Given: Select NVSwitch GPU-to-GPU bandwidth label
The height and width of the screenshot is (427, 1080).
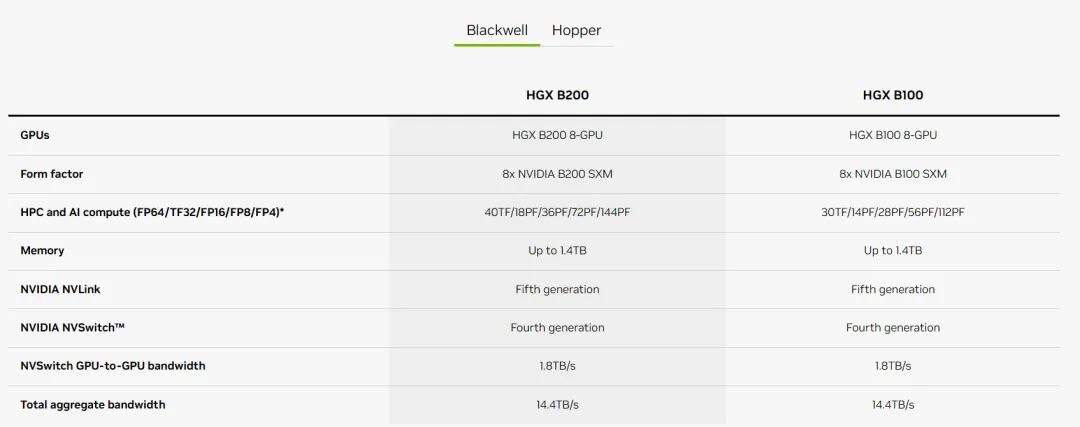Looking at the screenshot, I should [x=113, y=366].
